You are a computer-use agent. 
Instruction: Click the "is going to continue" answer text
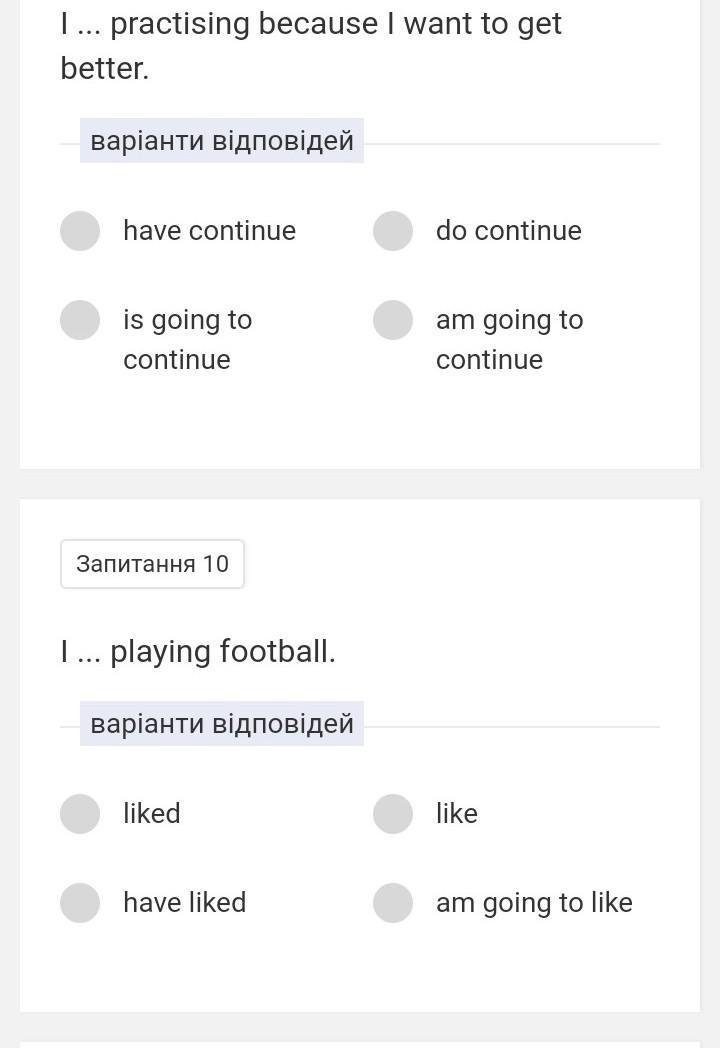pyautogui.click(x=187, y=339)
